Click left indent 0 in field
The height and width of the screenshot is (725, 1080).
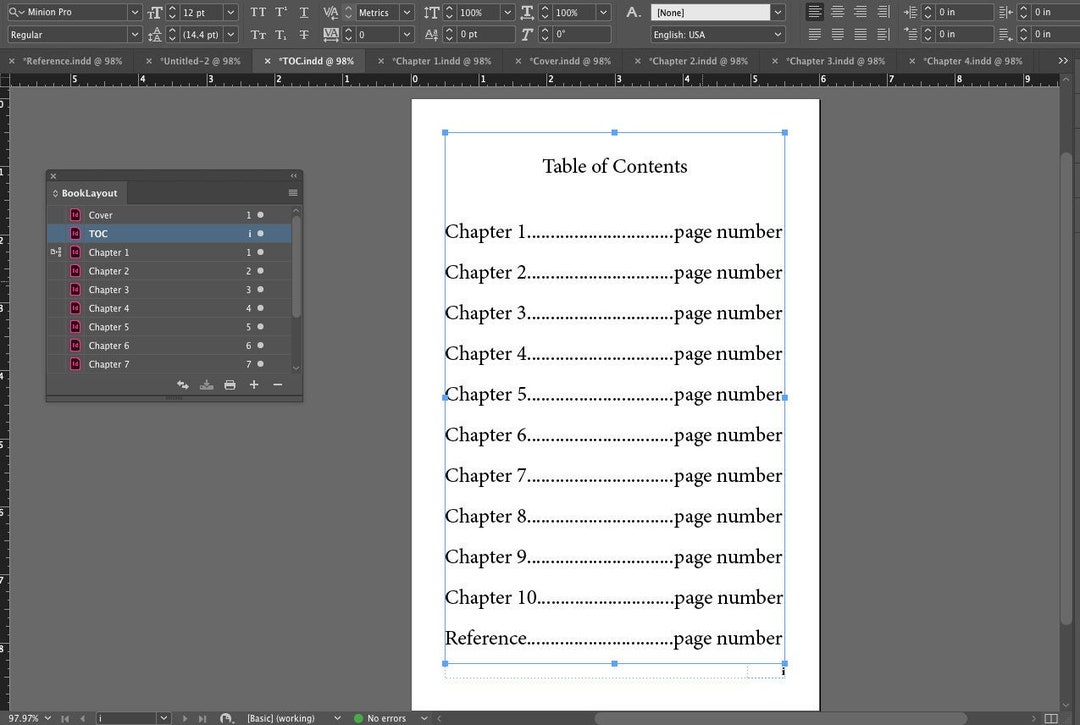click(x=965, y=12)
